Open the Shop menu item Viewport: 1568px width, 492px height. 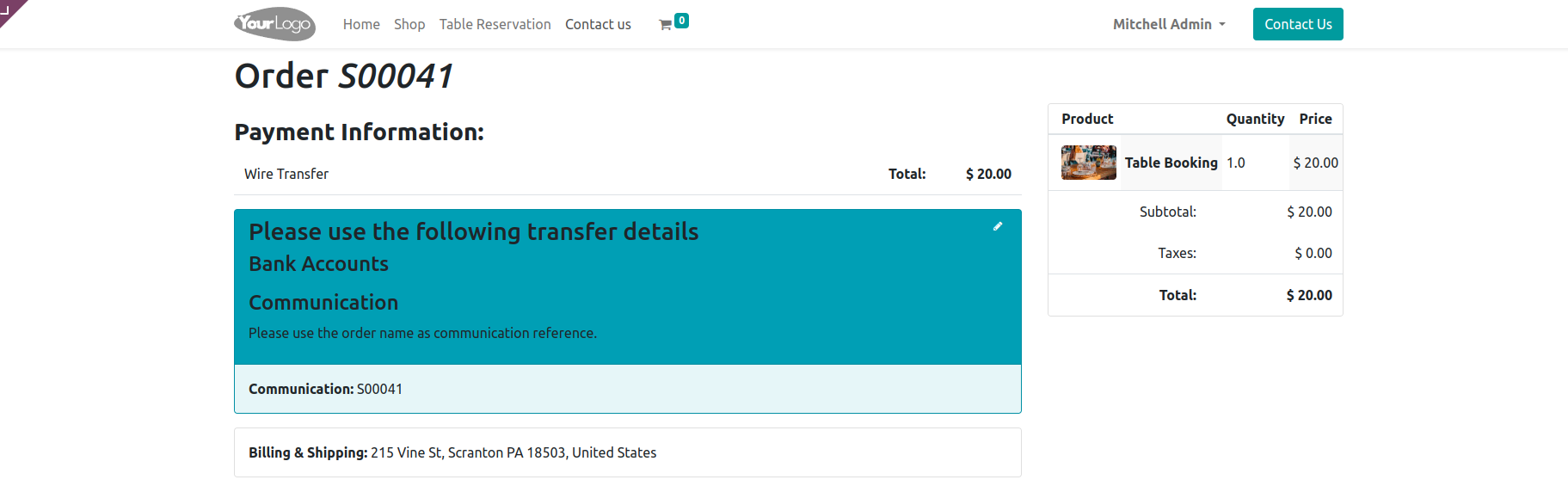coord(409,24)
